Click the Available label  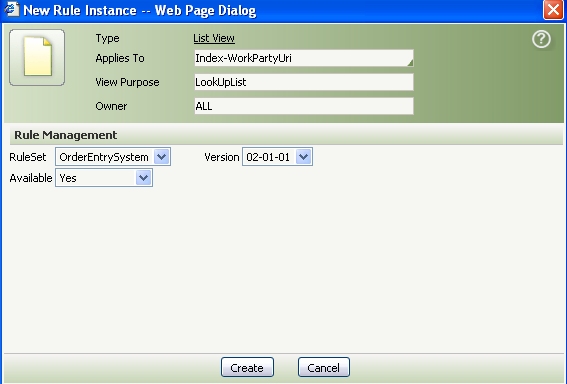tap(31, 178)
